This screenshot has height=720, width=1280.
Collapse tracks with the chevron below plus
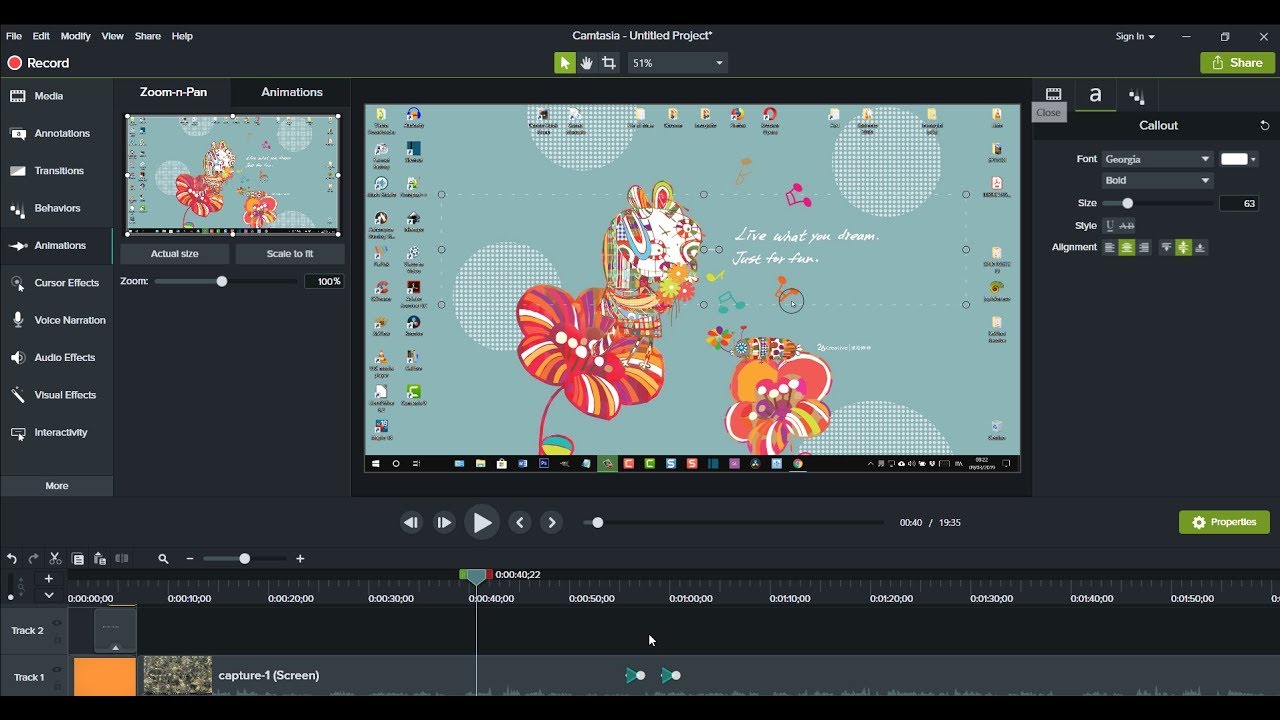48,595
